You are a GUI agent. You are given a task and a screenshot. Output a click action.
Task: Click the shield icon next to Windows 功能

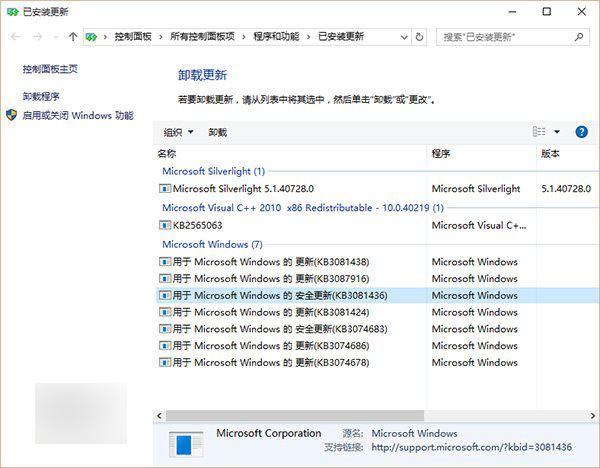pos(12,116)
